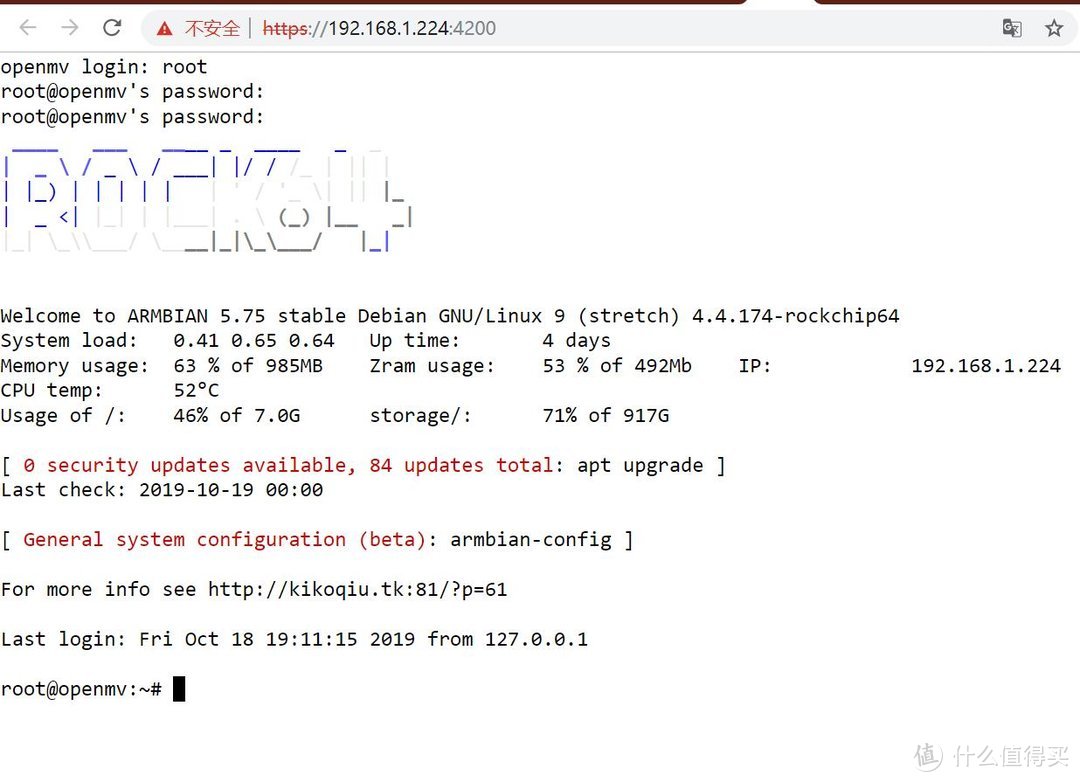Click the address bar URL 192.168.1.224:4200
Image resolution: width=1080 pixels, height=782 pixels.
coord(379,28)
